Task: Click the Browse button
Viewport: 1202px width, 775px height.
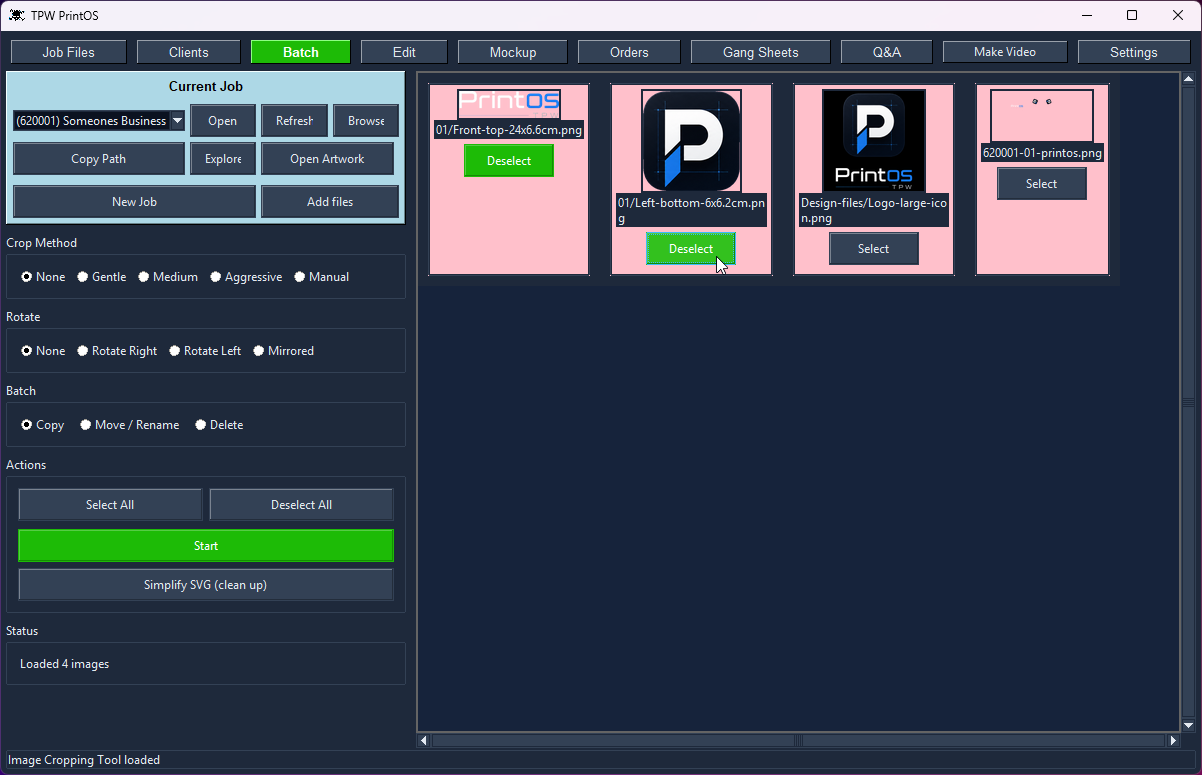Action: [366, 121]
